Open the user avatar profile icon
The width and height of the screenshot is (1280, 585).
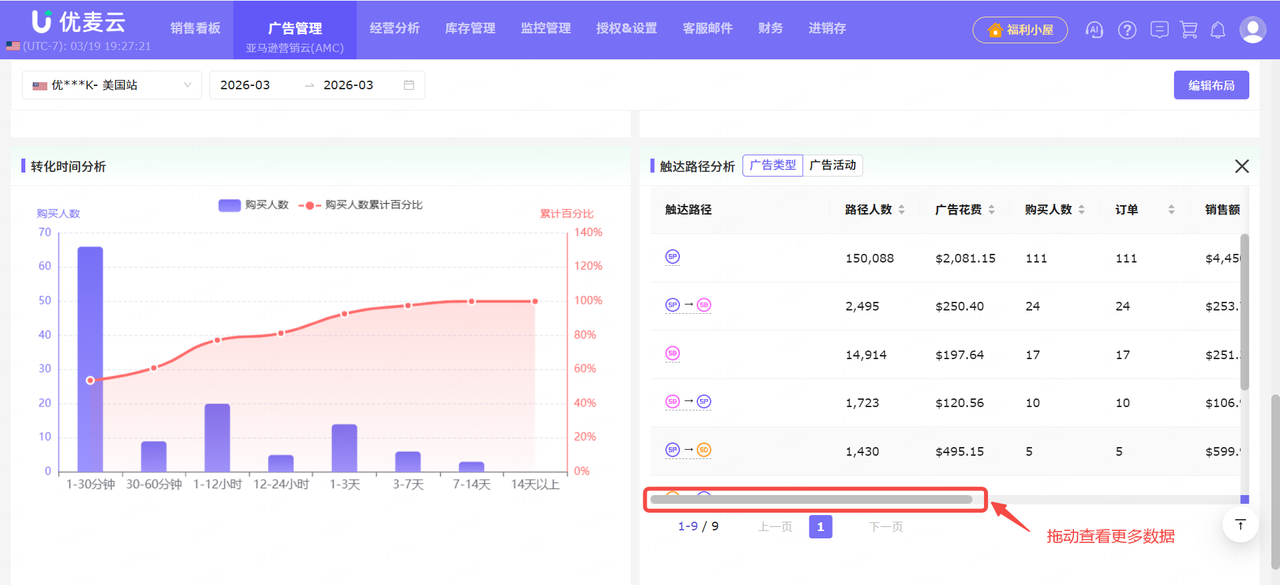point(1252,30)
